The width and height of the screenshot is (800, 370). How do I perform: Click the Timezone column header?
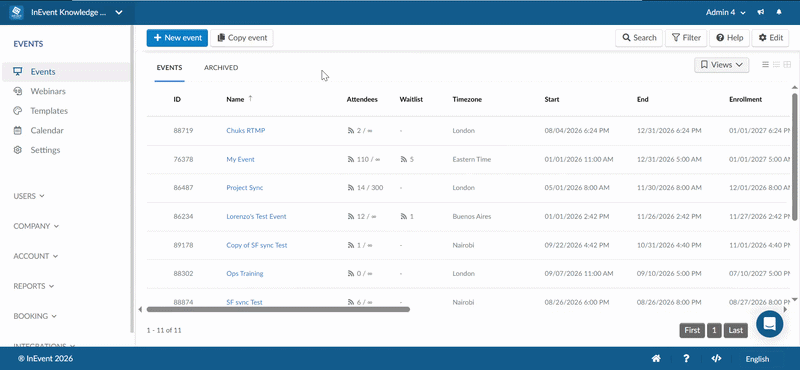[x=467, y=100]
